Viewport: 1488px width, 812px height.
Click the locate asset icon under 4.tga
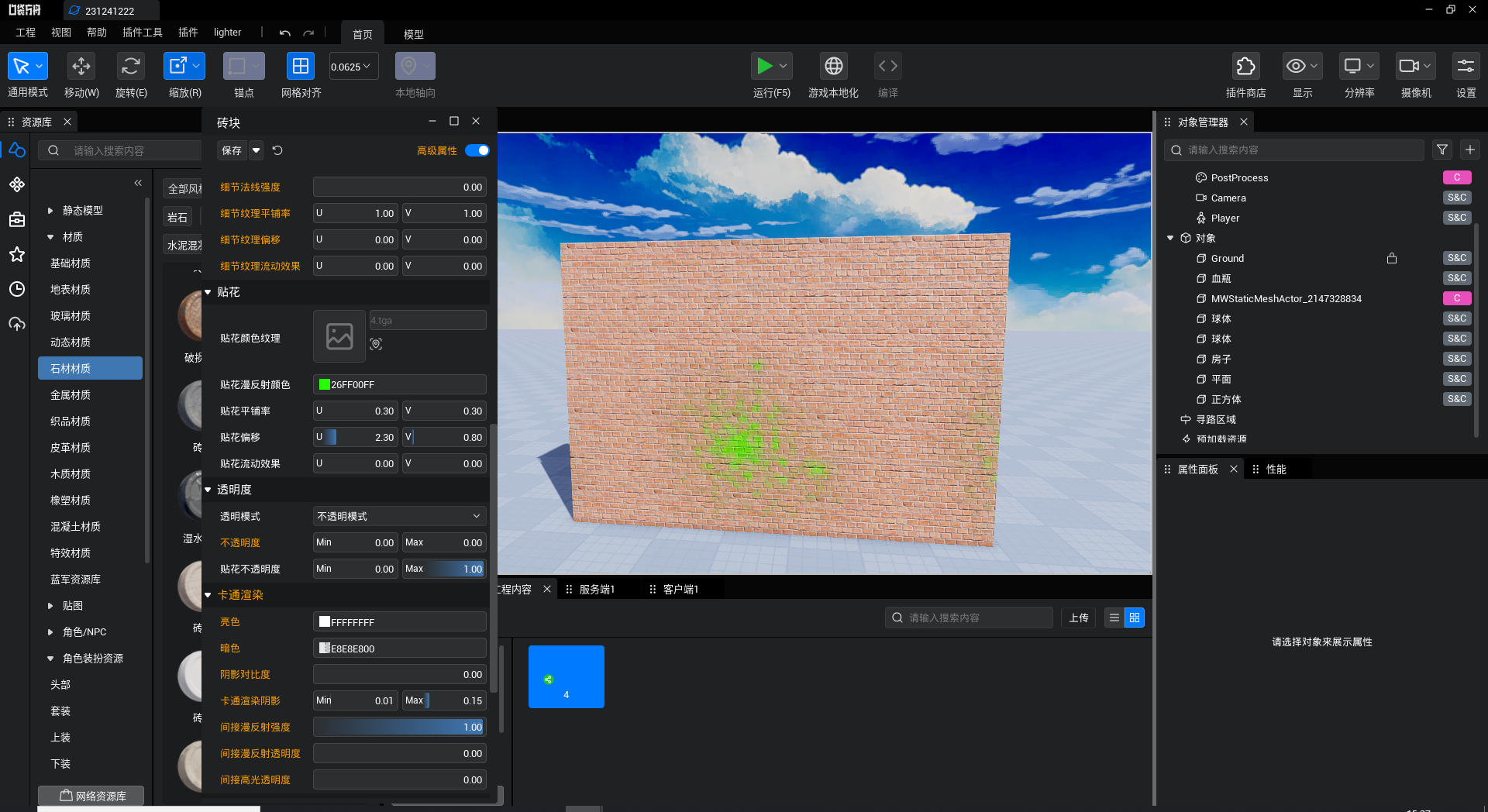pyautogui.click(x=376, y=344)
